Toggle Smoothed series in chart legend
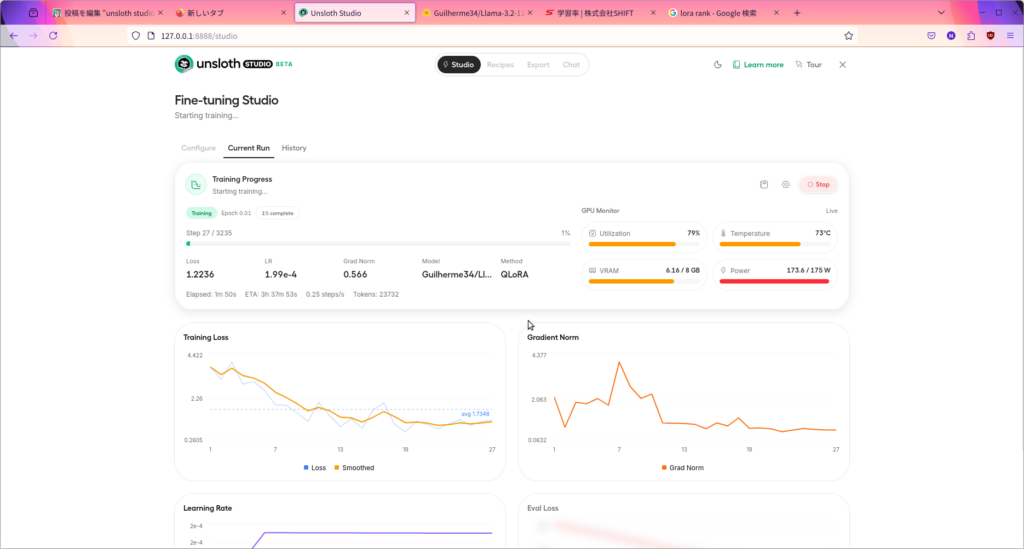Viewport: 1024px width, 549px height. (x=354, y=467)
